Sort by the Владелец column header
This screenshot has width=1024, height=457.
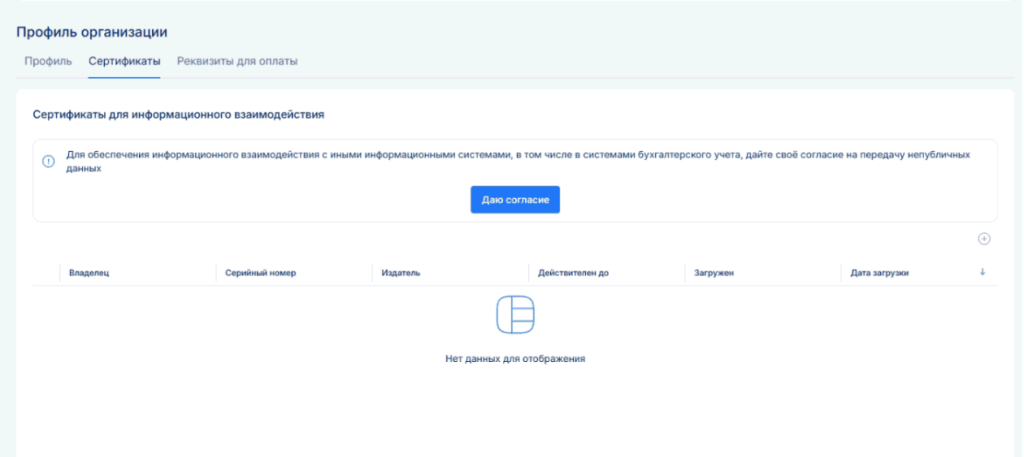pyautogui.click(x=89, y=273)
